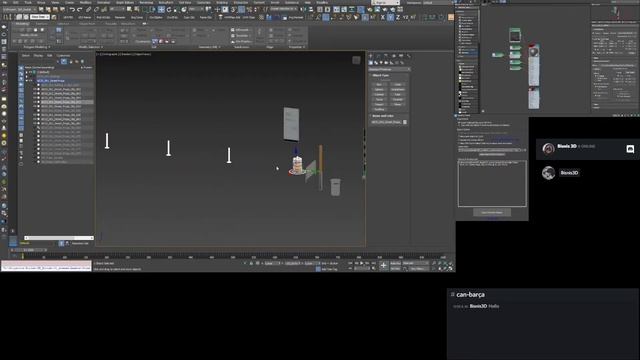Click the Cone primitive button
This screenshot has width=640, height=360.
coord(398,84)
